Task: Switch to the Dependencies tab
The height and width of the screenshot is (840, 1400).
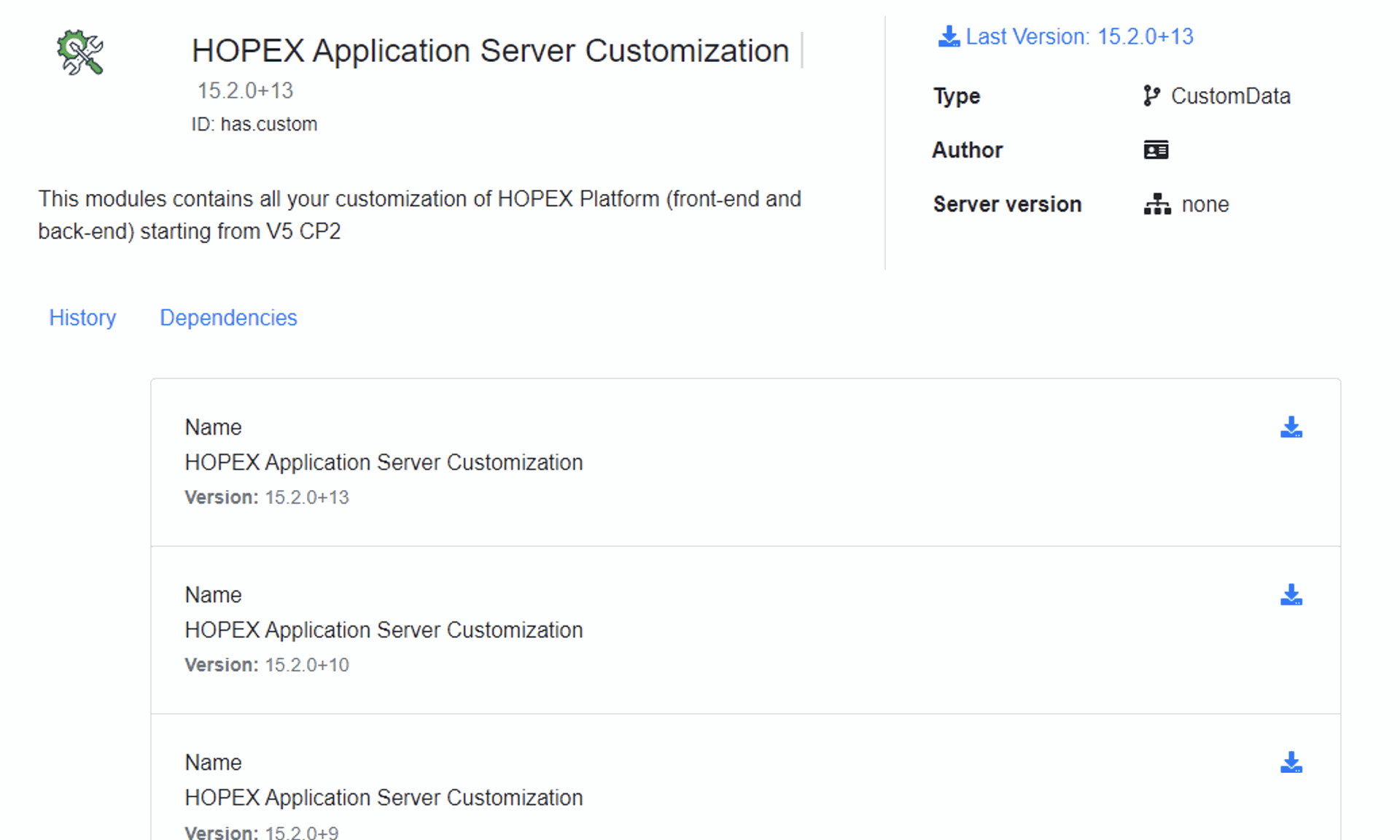Action: (228, 318)
